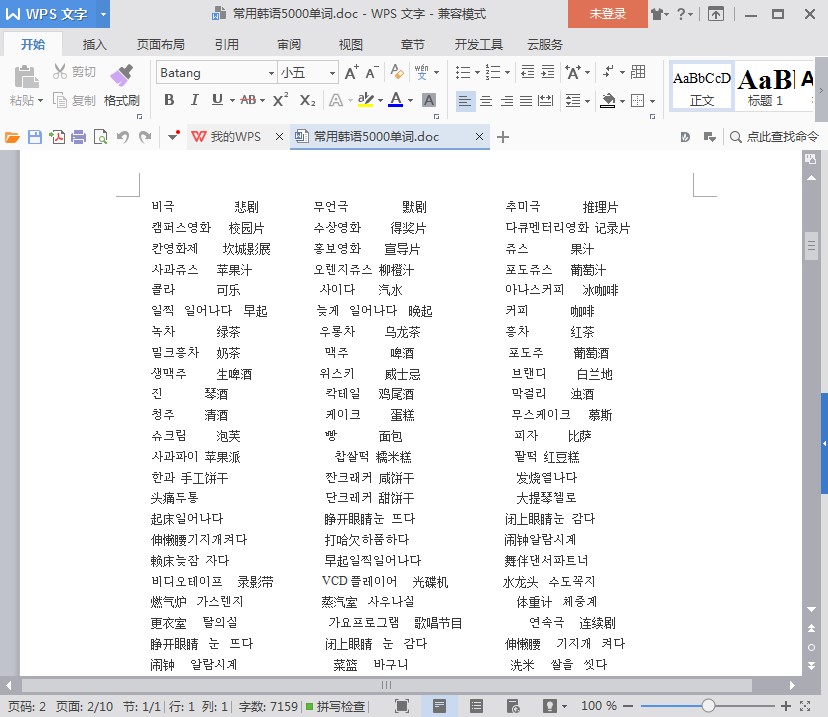Click the print preview icon

(x=100, y=137)
